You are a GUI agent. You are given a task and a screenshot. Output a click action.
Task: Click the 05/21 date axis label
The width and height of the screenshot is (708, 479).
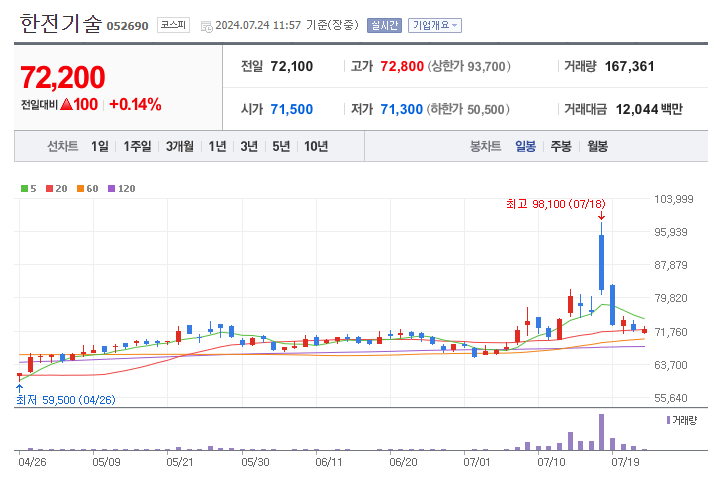[x=180, y=462]
